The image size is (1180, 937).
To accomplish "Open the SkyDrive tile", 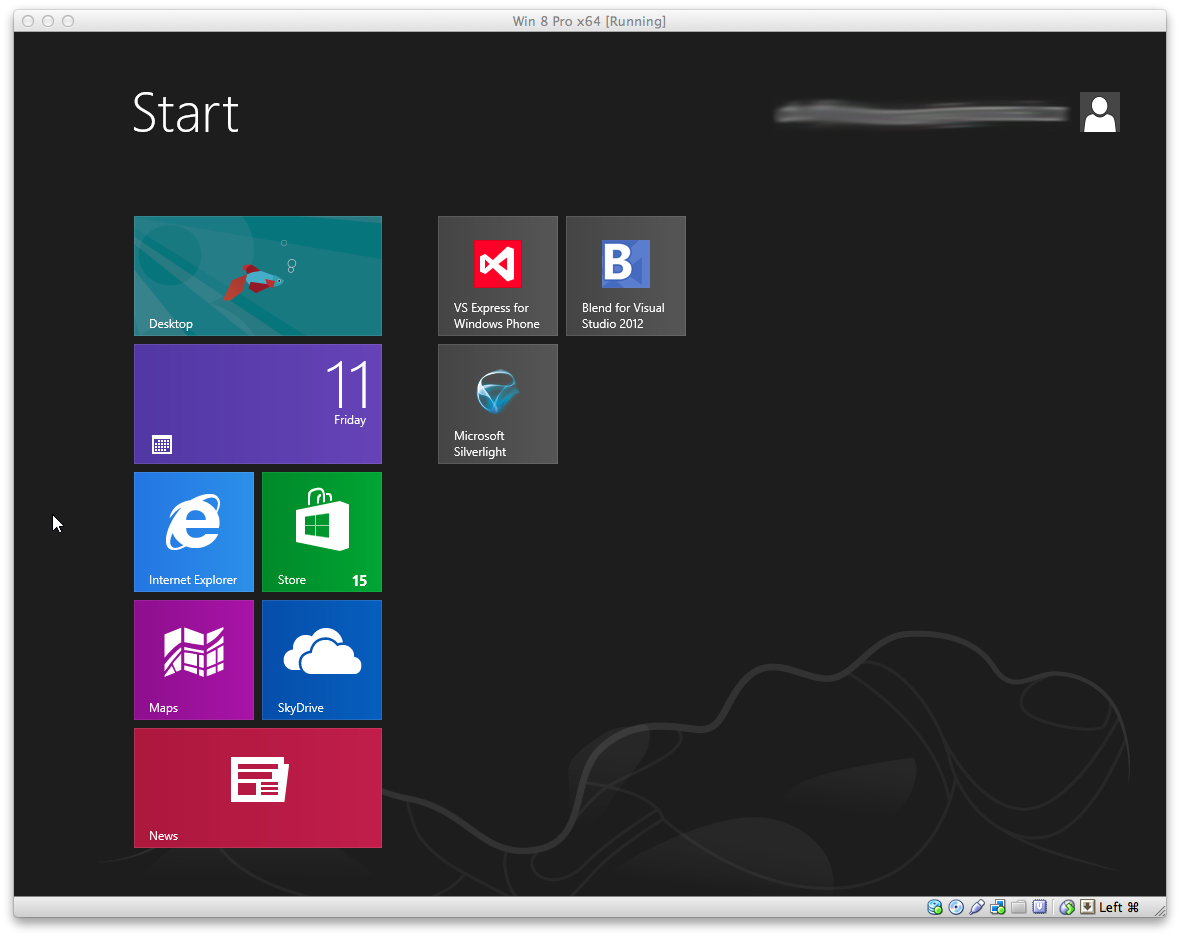I will 321,659.
